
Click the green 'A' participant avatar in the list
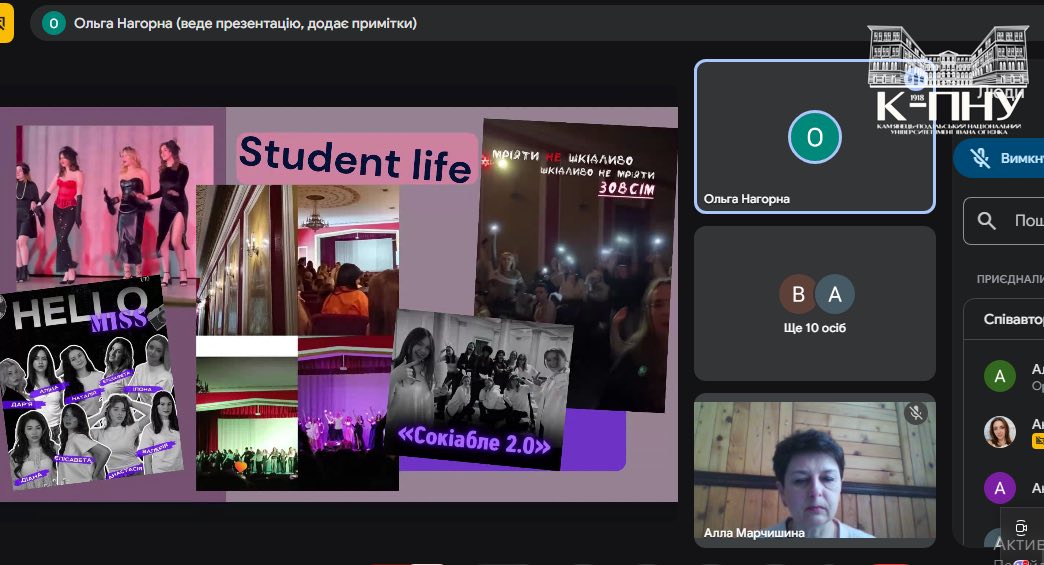click(x=1000, y=376)
